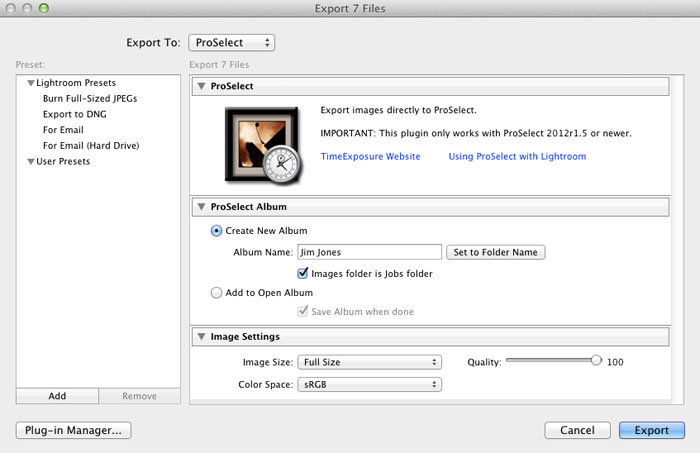
Task: Collapse the ProSelect section triangle
Action: click(x=201, y=86)
